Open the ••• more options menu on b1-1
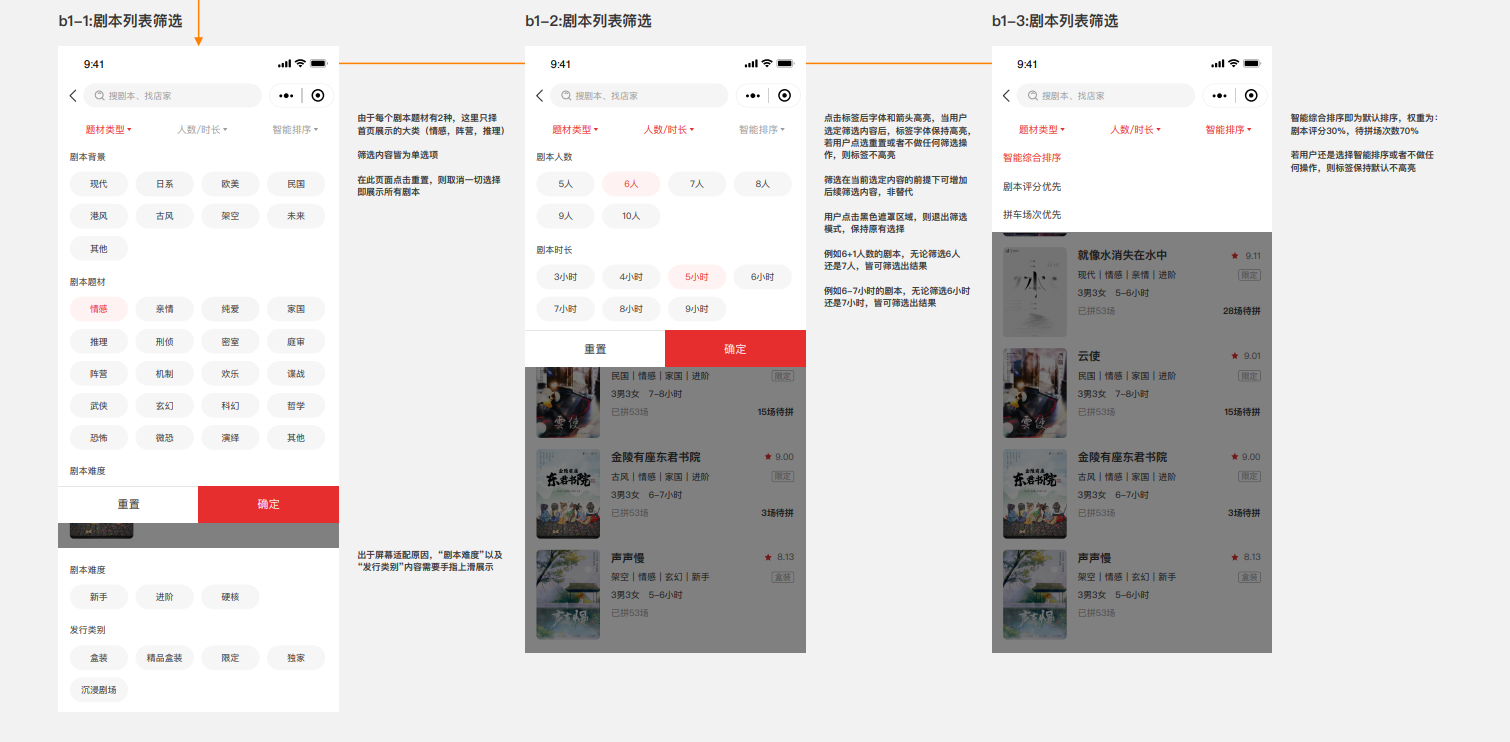The width and height of the screenshot is (1510, 742). tap(285, 96)
